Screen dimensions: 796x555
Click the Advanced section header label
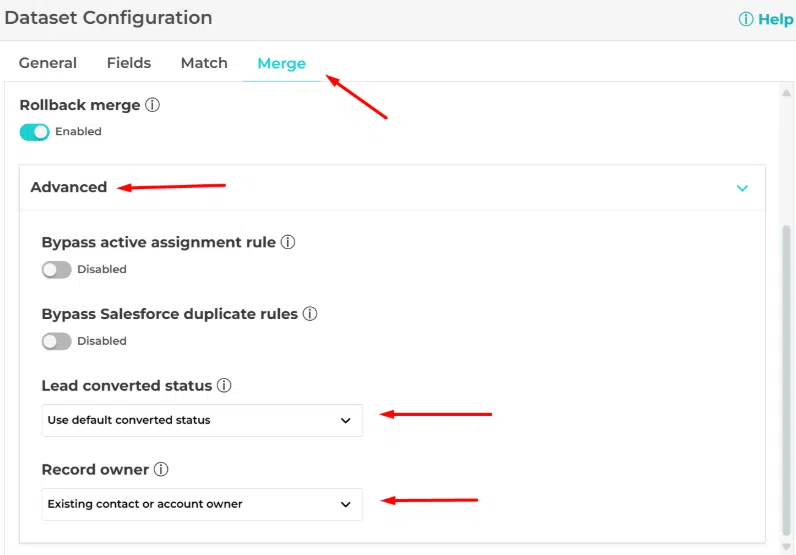(69, 187)
